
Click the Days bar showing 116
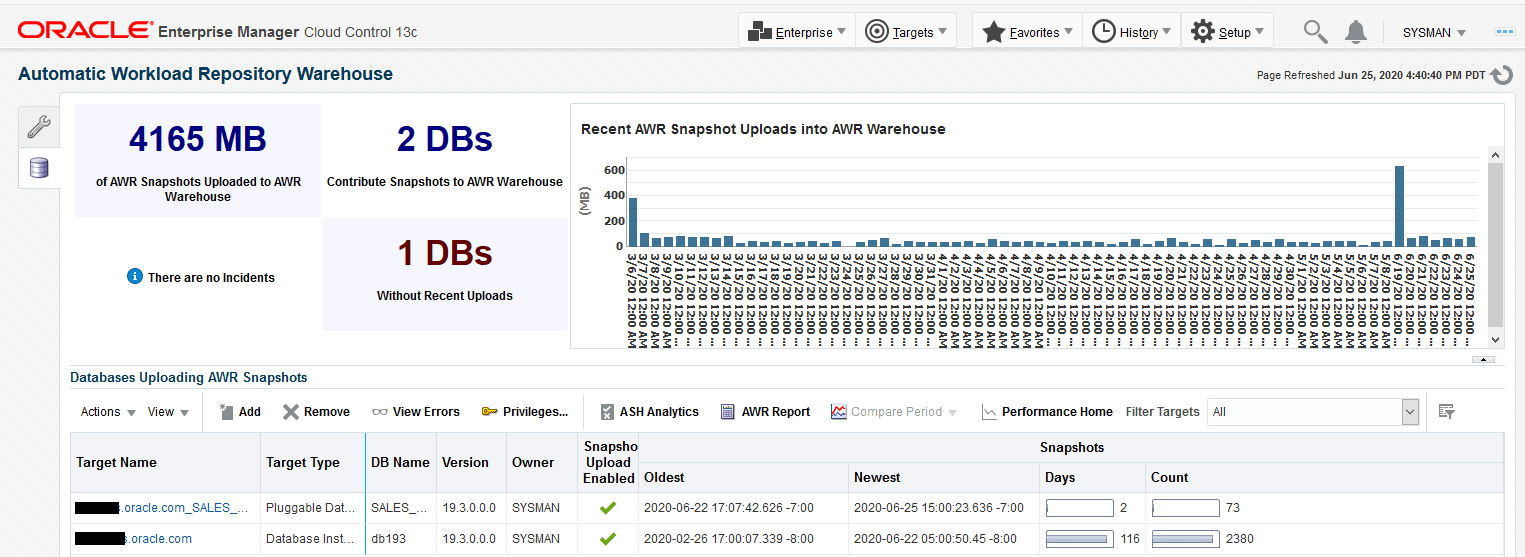coord(1079,539)
